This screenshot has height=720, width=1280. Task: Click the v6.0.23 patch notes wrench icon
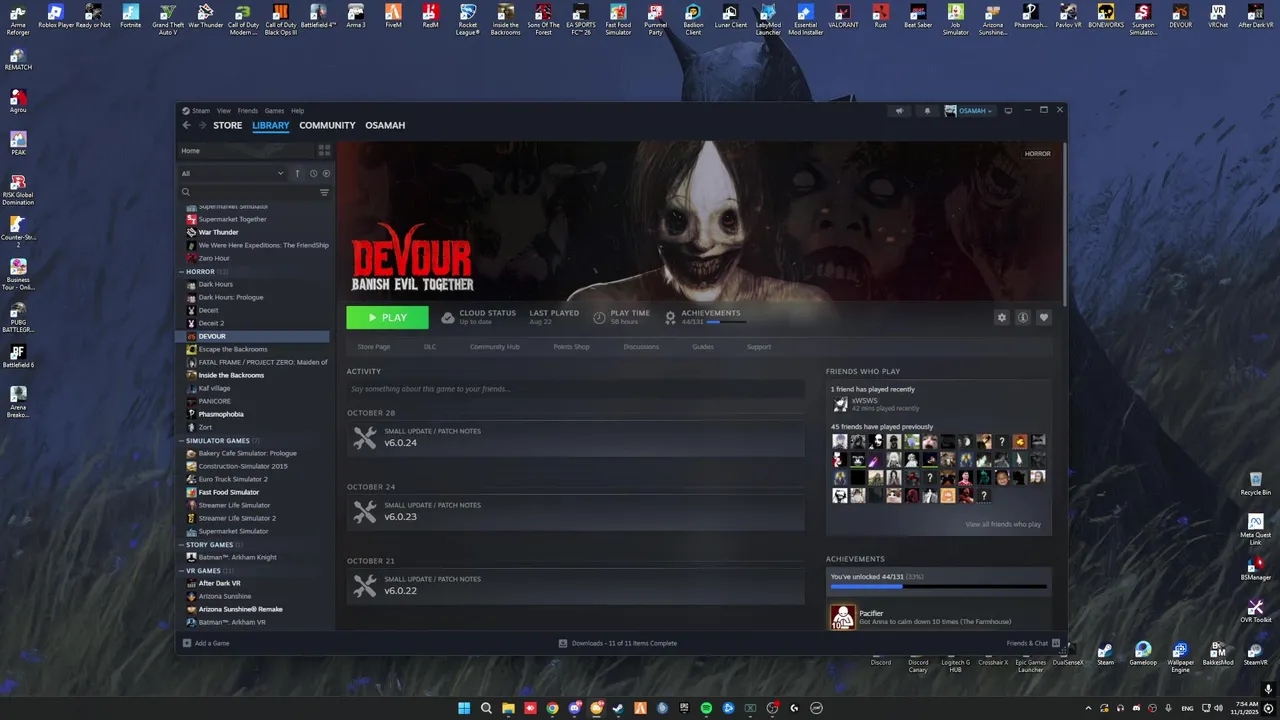pos(365,512)
